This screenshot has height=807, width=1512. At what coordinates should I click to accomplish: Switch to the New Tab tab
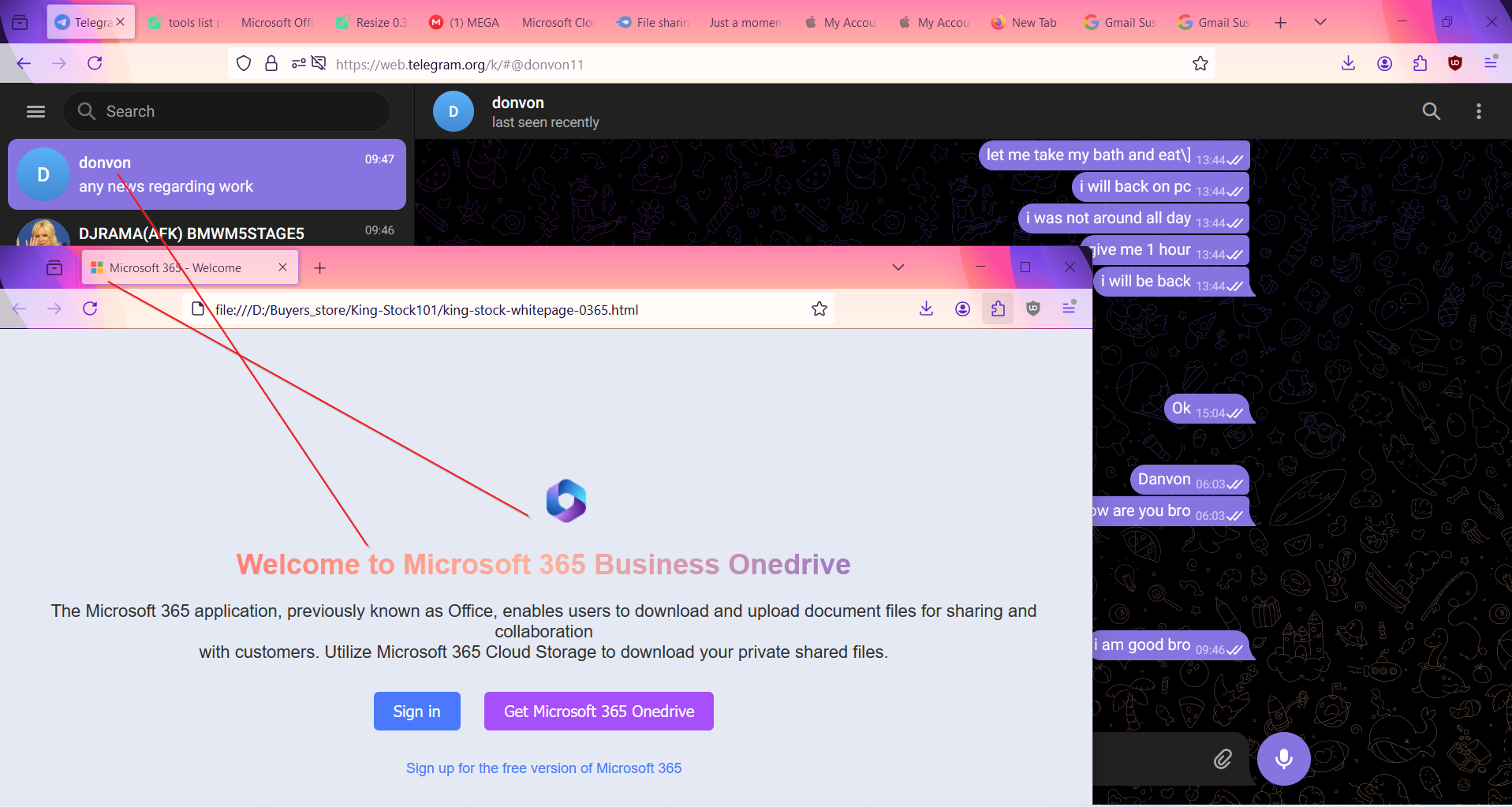tap(1025, 22)
